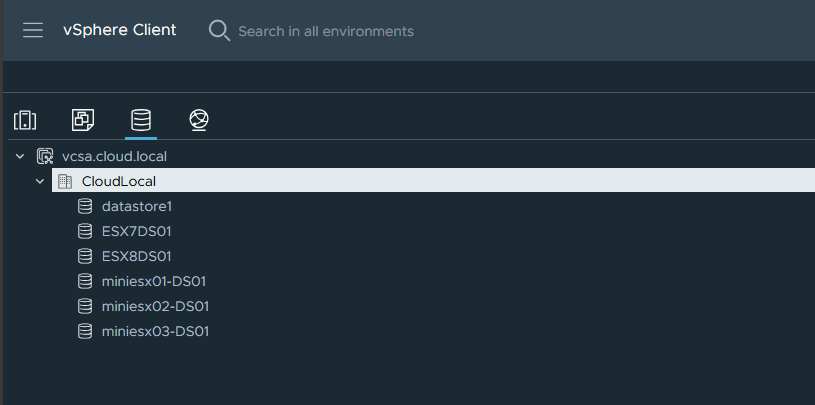815x405 pixels.
Task: Click the ESX7DS01 datastore icon
Action: coord(85,231)
